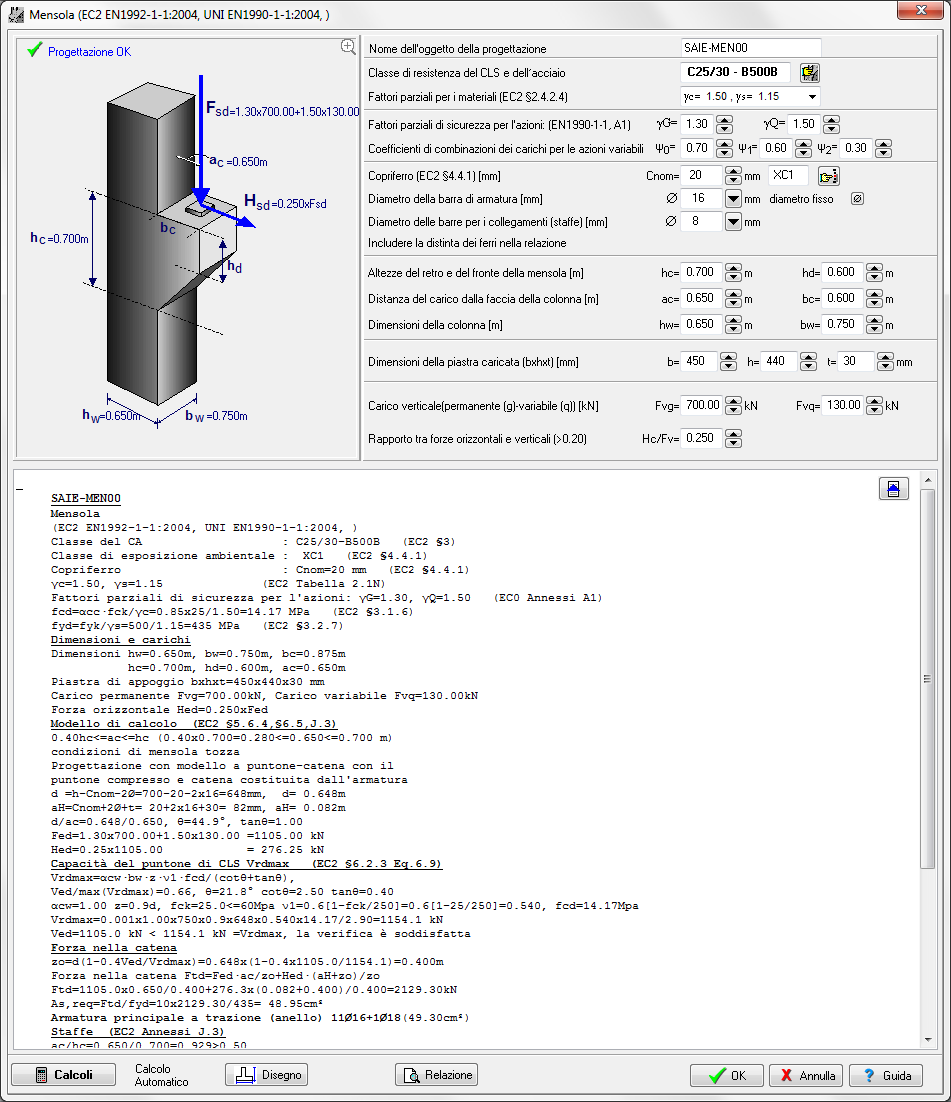Click the Calcolo Automatico label
The width and height of the screenshot is (951, 1102).
coord(162,1075)
